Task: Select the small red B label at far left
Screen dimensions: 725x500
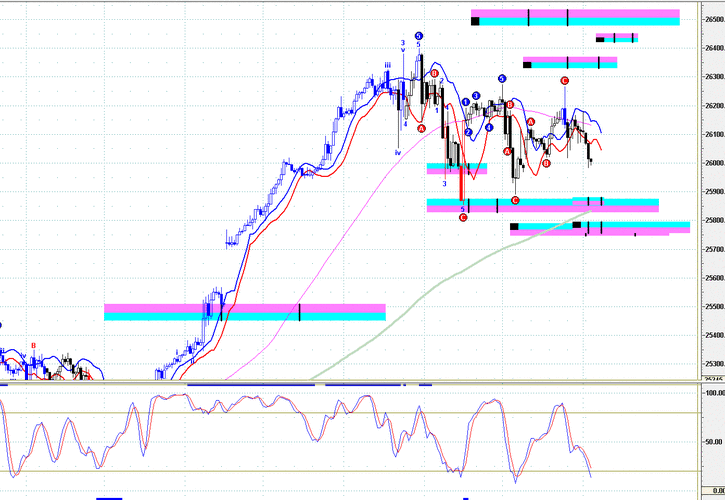Action: [33, 346]
